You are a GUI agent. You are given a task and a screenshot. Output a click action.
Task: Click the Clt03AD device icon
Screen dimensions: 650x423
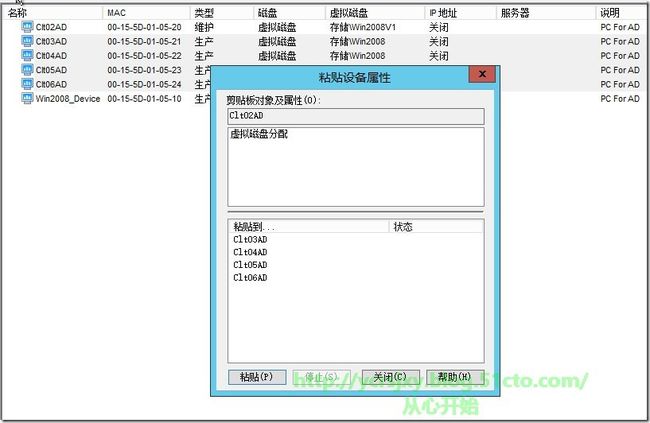(x=27, y=42)
